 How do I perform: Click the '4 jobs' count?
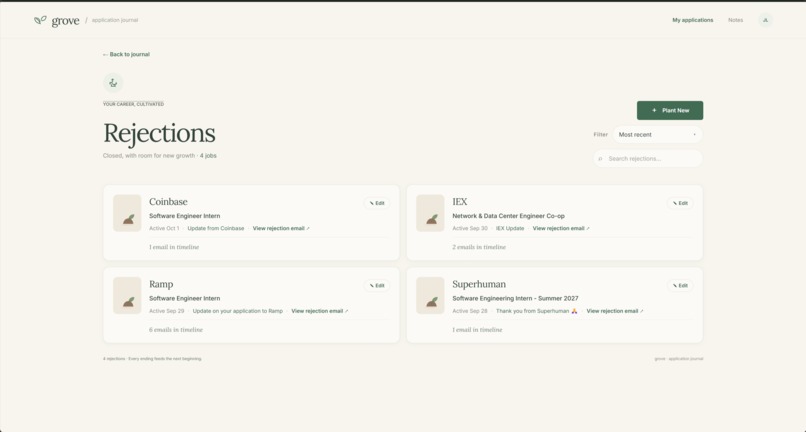click(208, 156)
